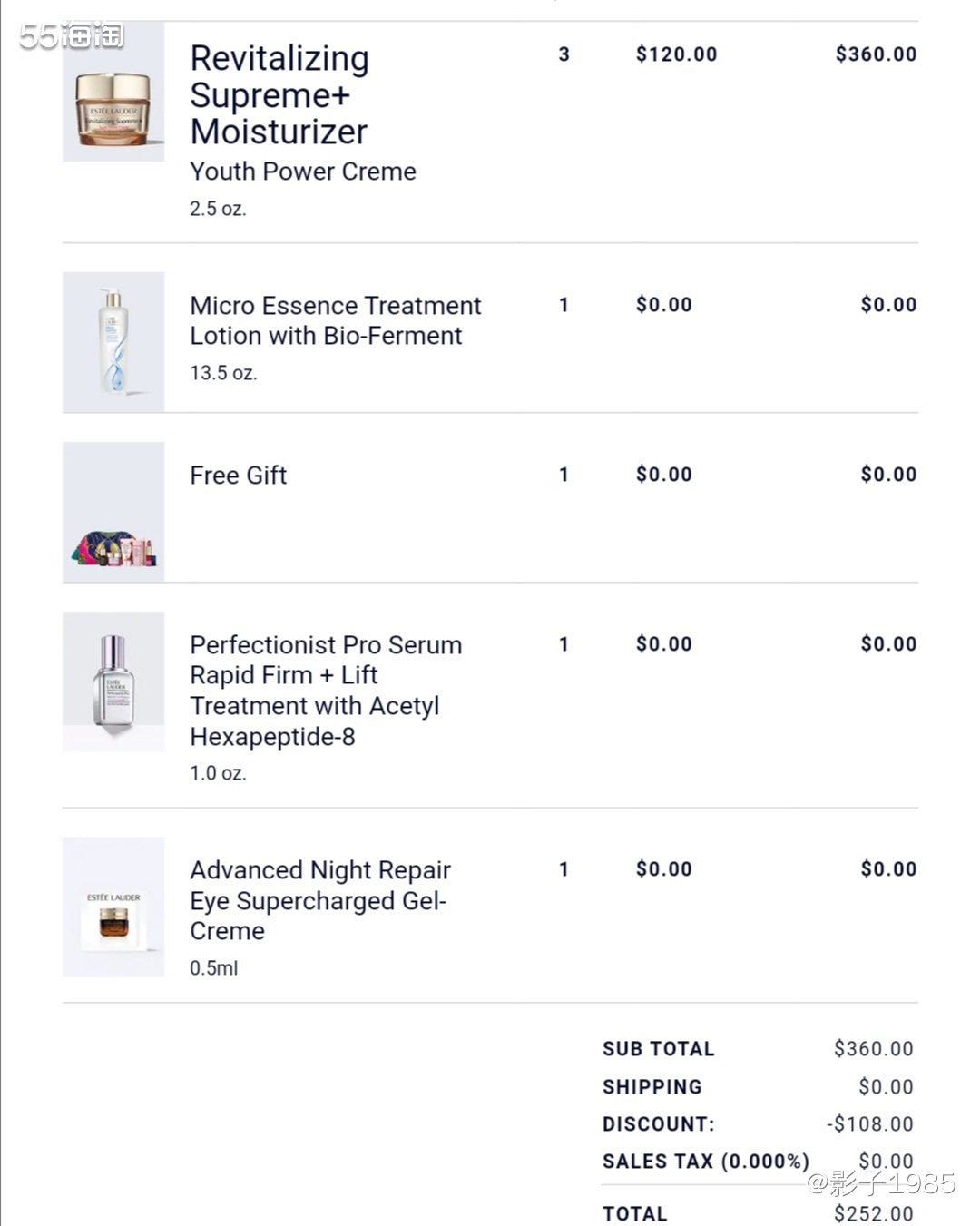View the Perfectionist Pro Serum bottle thumbnail
The height and width of the screenshot is (1226, 980).
113,682
